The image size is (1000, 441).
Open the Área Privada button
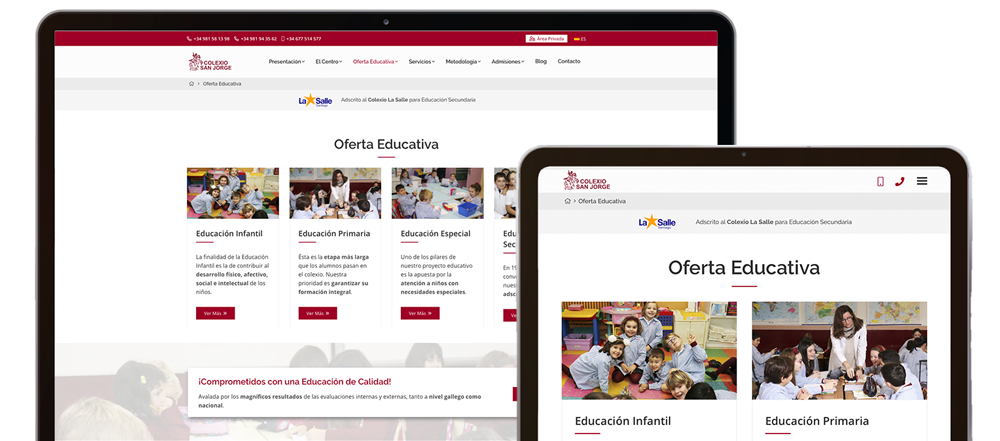[x=547, y=39]
